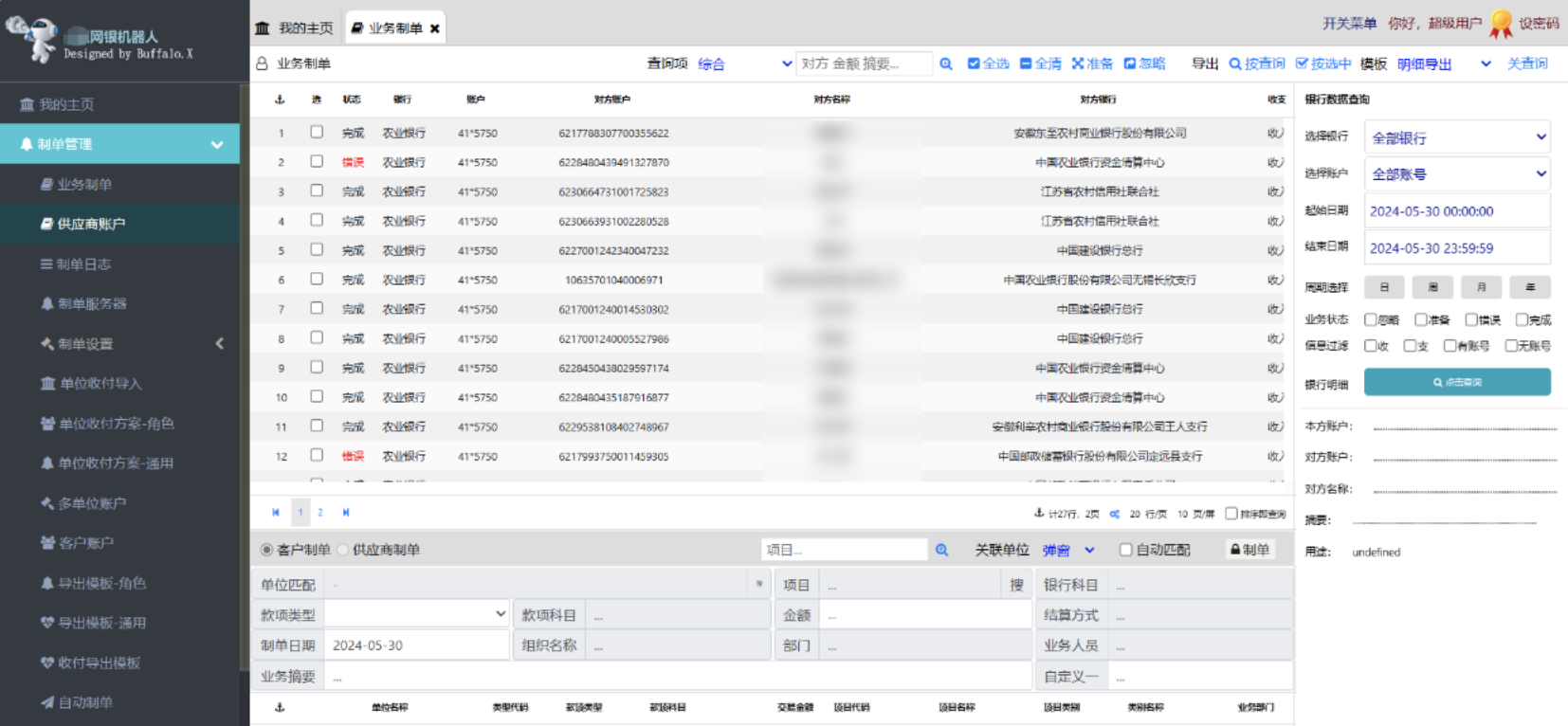The width and height of the screenshot is (1568, 726).
Task: Check the 错误 business status filter
Action: tap(1471, 319)
